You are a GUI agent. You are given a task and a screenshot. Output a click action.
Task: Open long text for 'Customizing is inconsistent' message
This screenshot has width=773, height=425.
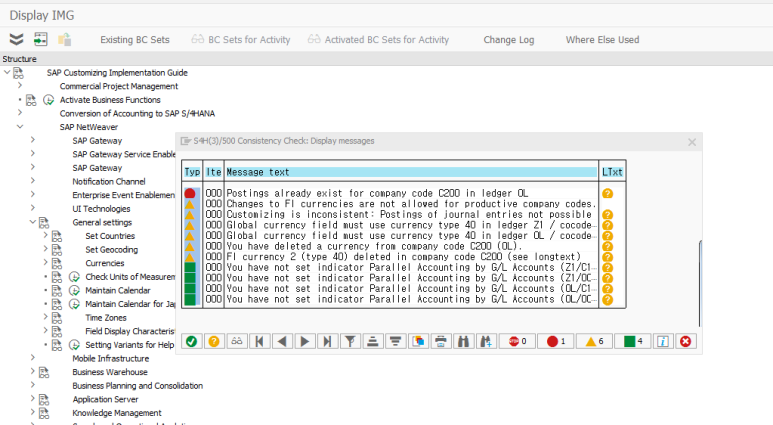[x=607, y=214]
